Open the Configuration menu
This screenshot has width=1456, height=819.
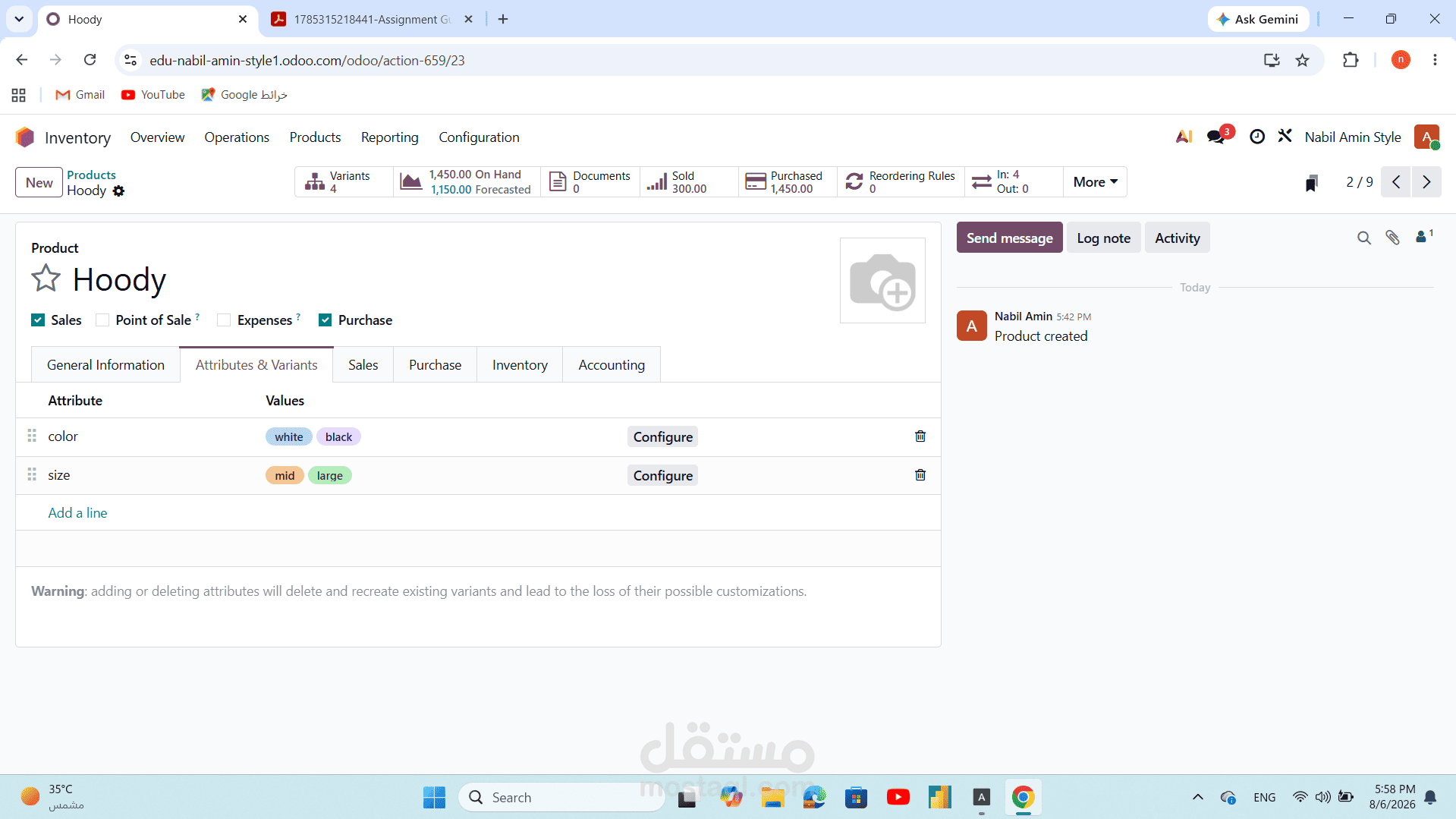479,137
